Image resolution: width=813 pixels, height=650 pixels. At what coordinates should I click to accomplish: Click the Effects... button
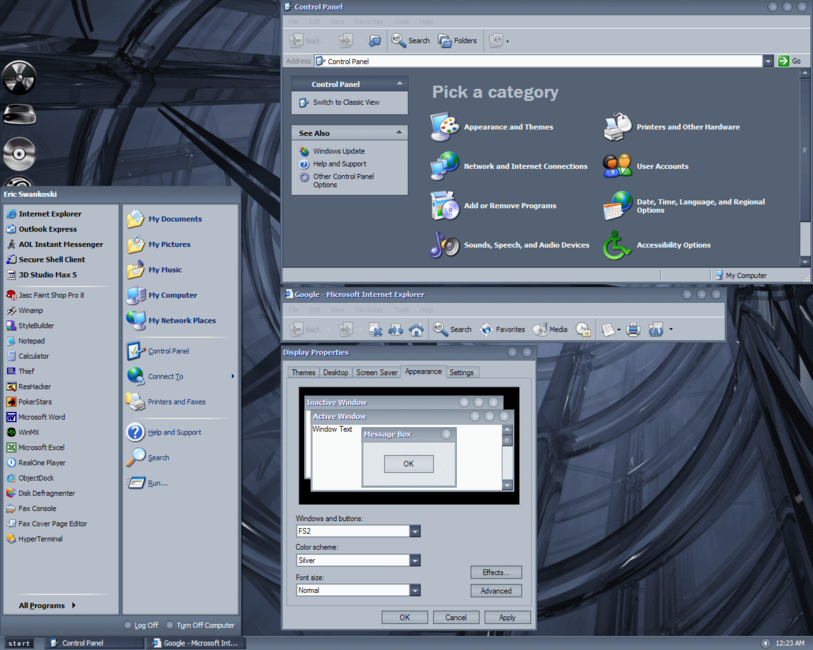coord(496,572)
